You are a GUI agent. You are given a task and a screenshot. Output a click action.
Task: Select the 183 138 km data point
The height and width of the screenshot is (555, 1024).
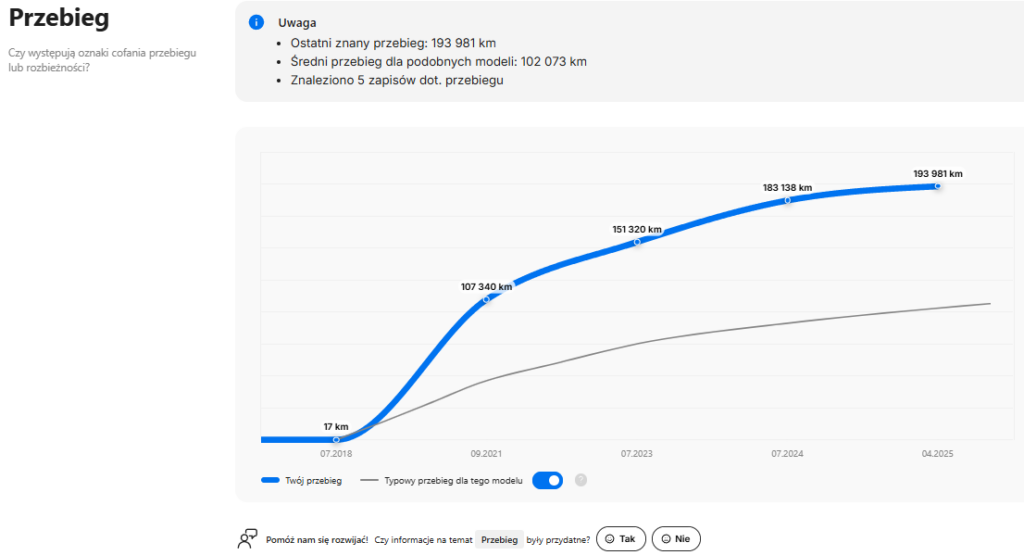[x=787, y=200]
